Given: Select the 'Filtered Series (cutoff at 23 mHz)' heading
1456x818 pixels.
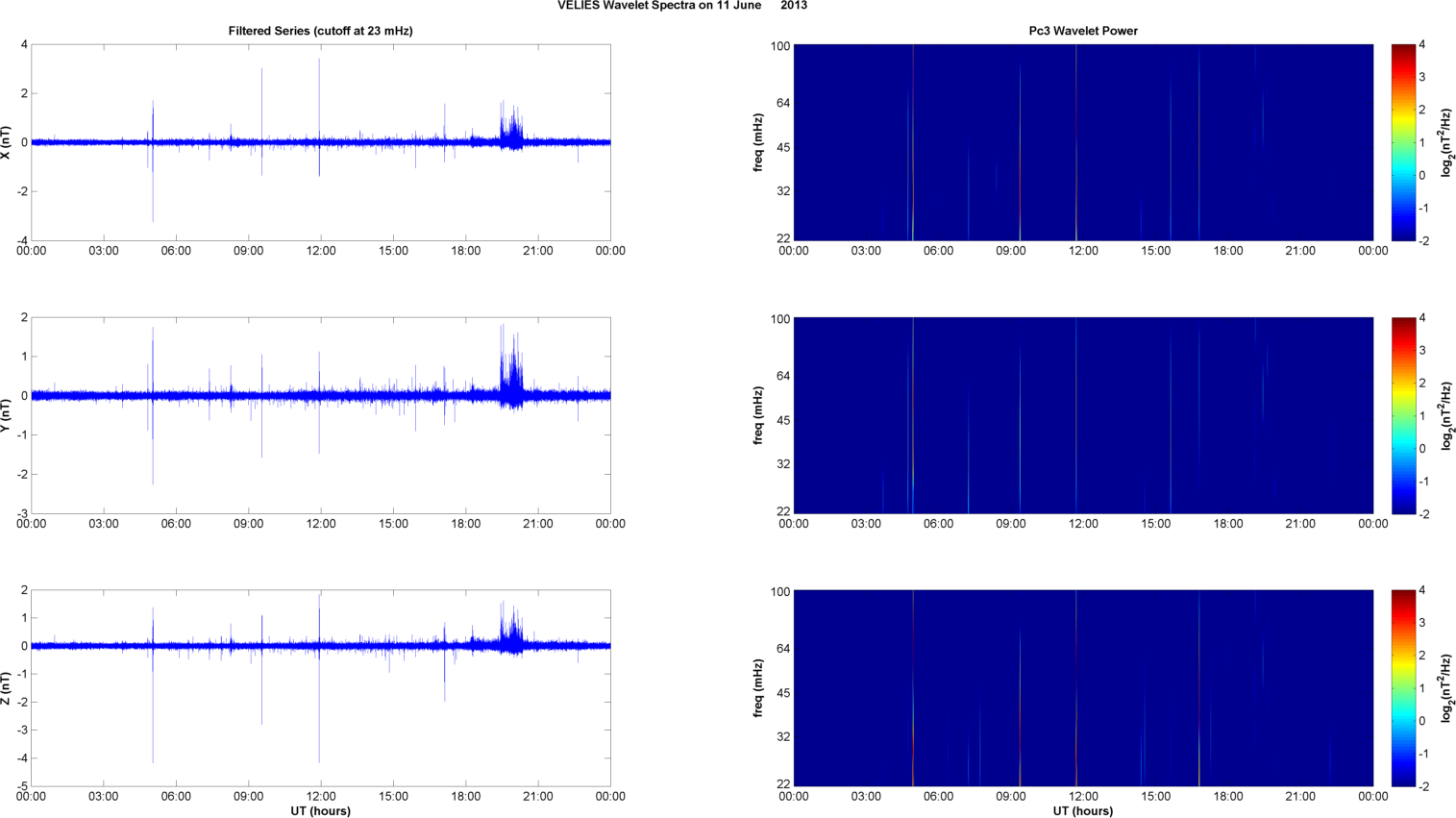Looking at the screenshot, I should point(320,31).
